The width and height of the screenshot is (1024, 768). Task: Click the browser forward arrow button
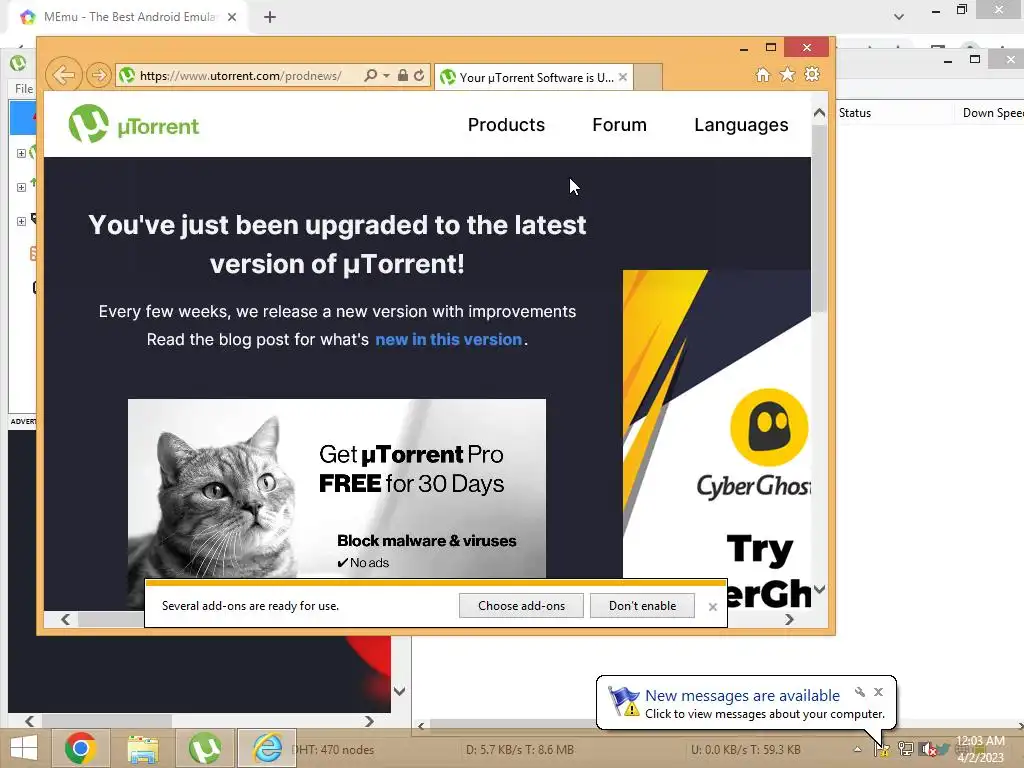99,75
